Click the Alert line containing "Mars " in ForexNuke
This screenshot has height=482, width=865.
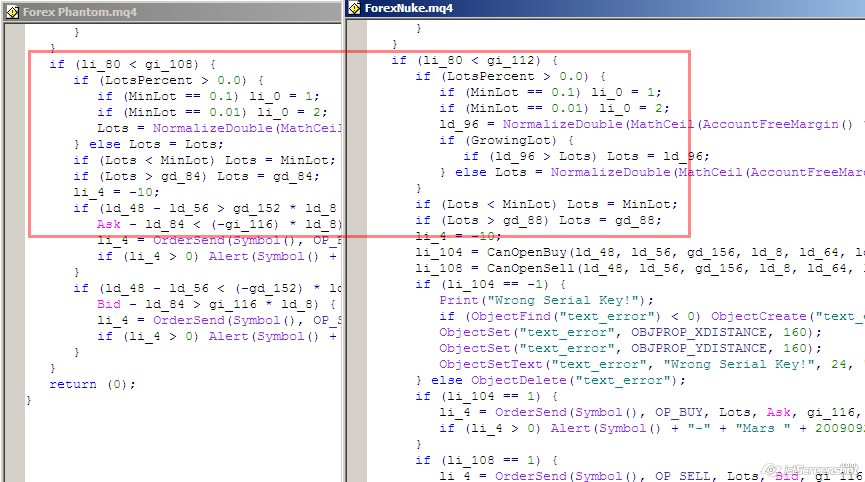tap(652, 428)
